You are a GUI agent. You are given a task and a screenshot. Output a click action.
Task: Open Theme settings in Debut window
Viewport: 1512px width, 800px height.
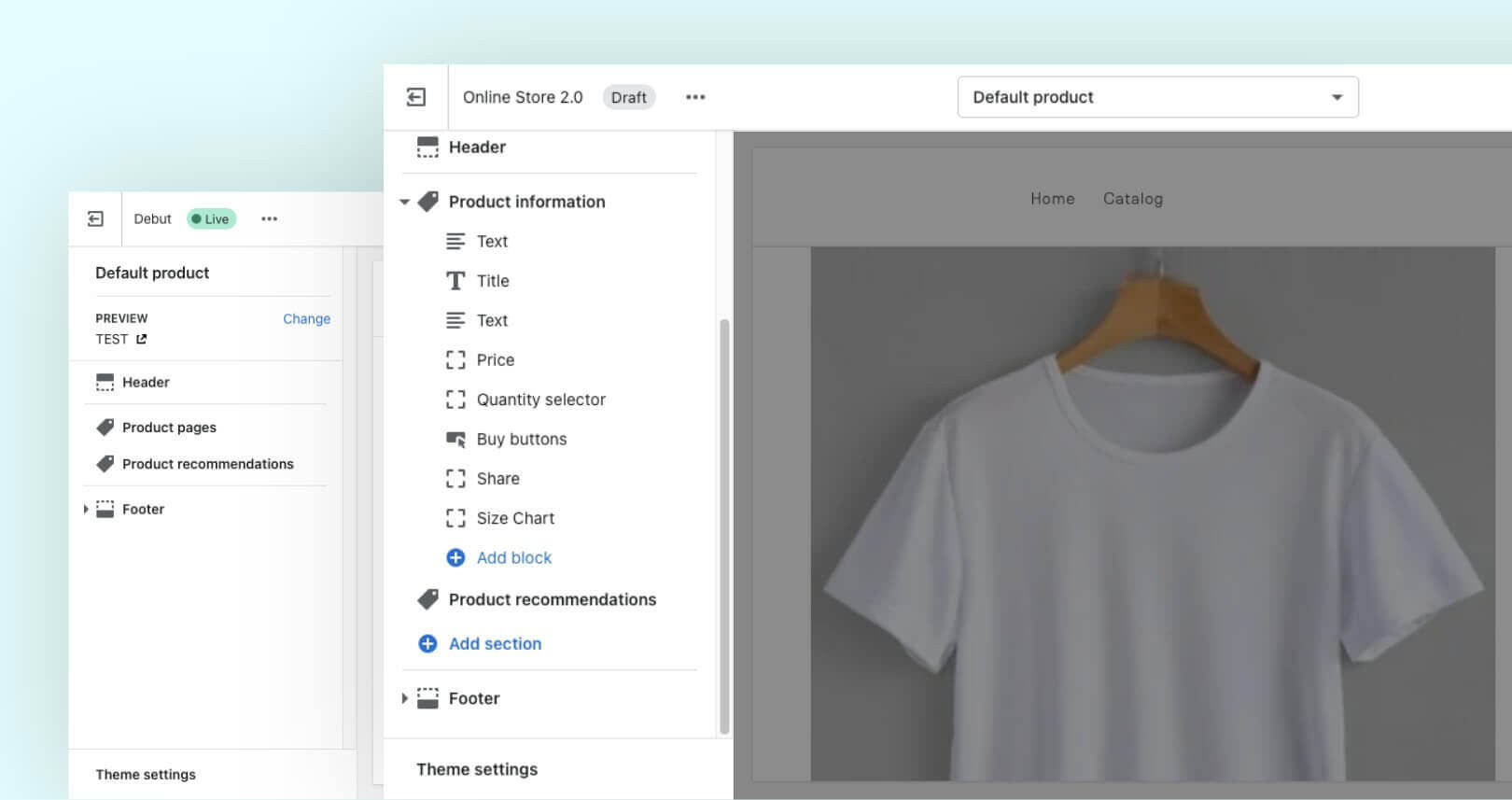tap(146, 774)
